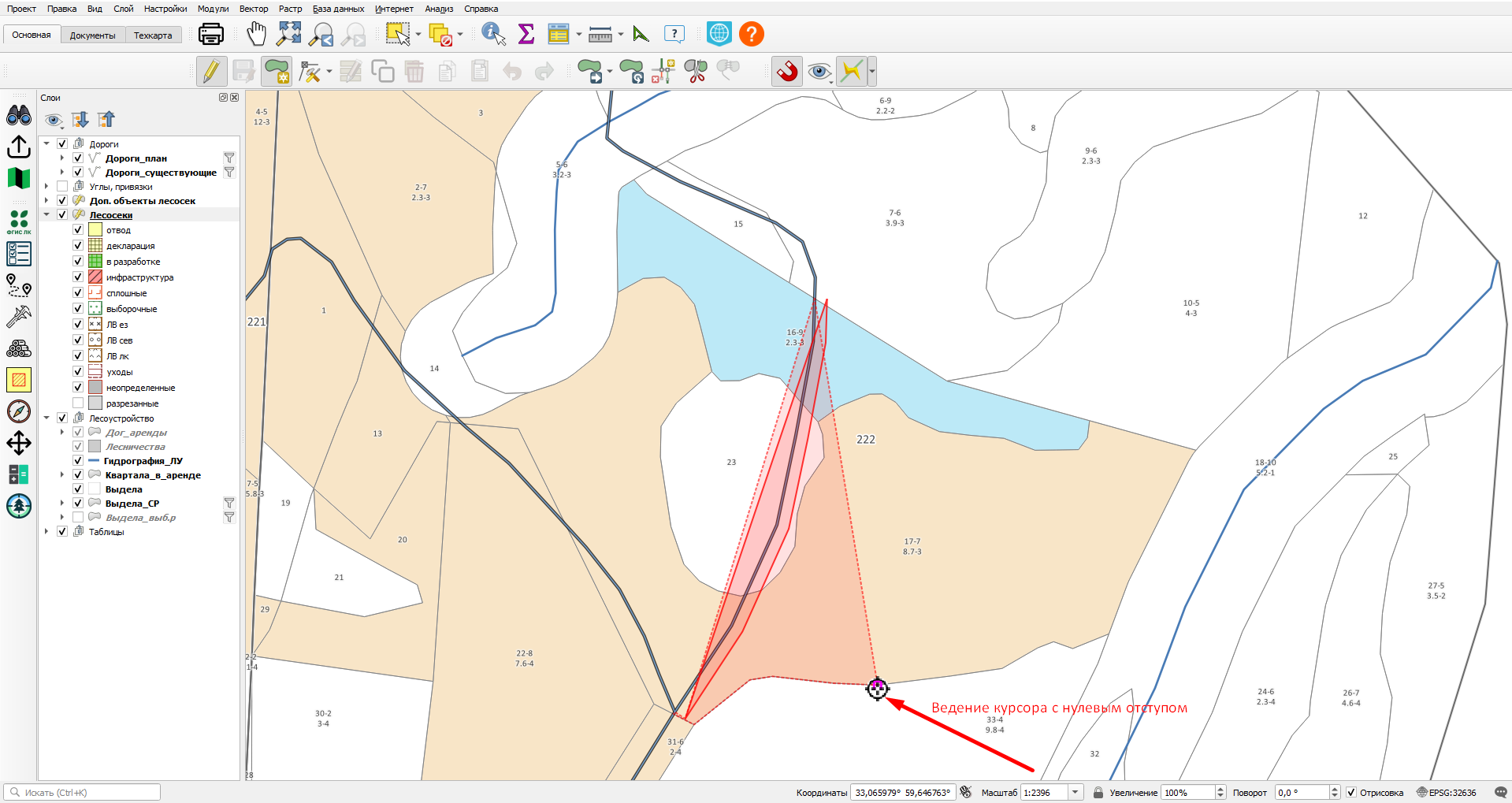The height and width of the screenshot is (803, 1512).
Task: Open the Identify Features tool
Action: pos(493,34)
